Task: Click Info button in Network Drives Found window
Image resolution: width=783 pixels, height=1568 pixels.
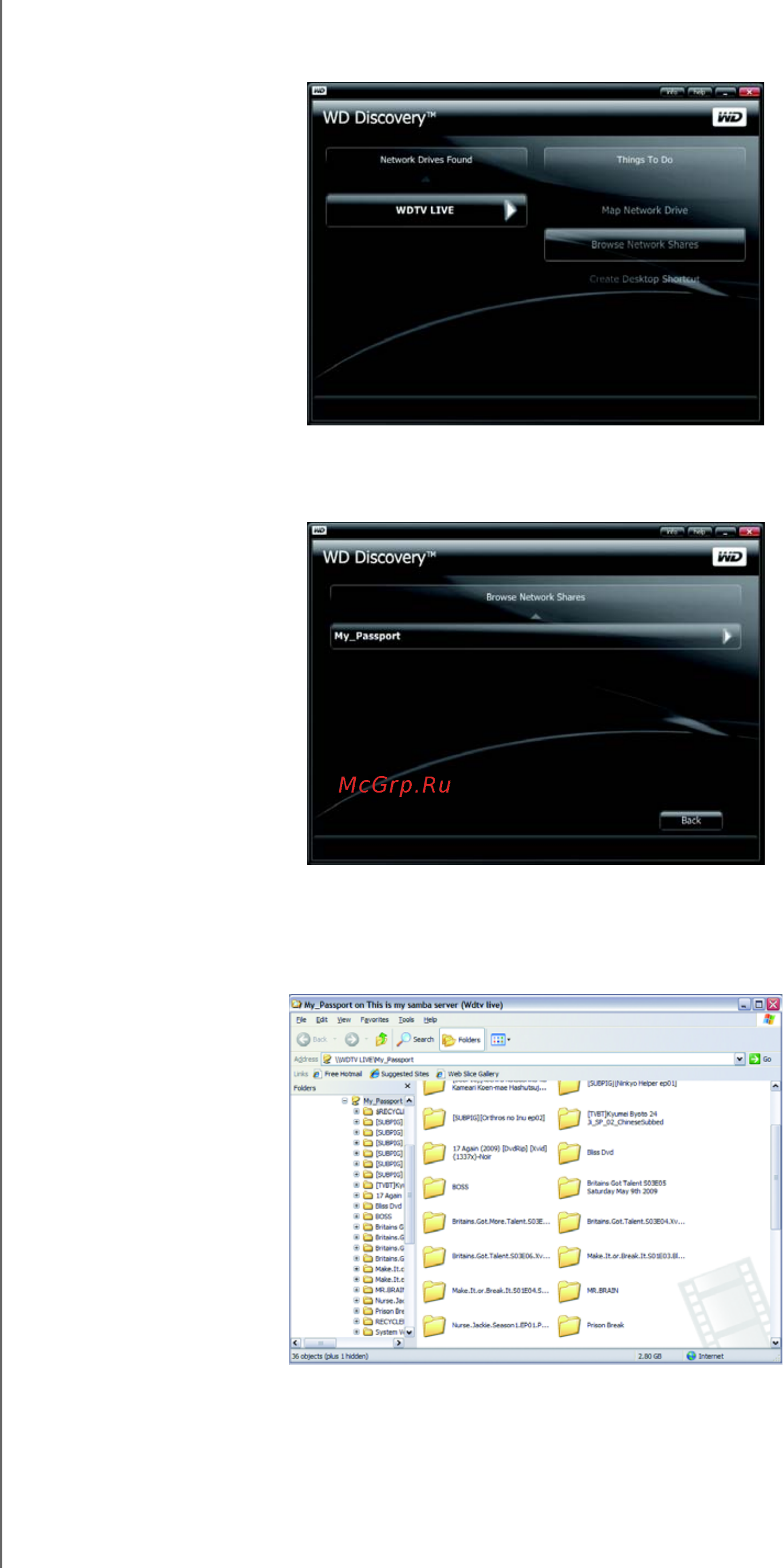Action: (x=672, y=92)
